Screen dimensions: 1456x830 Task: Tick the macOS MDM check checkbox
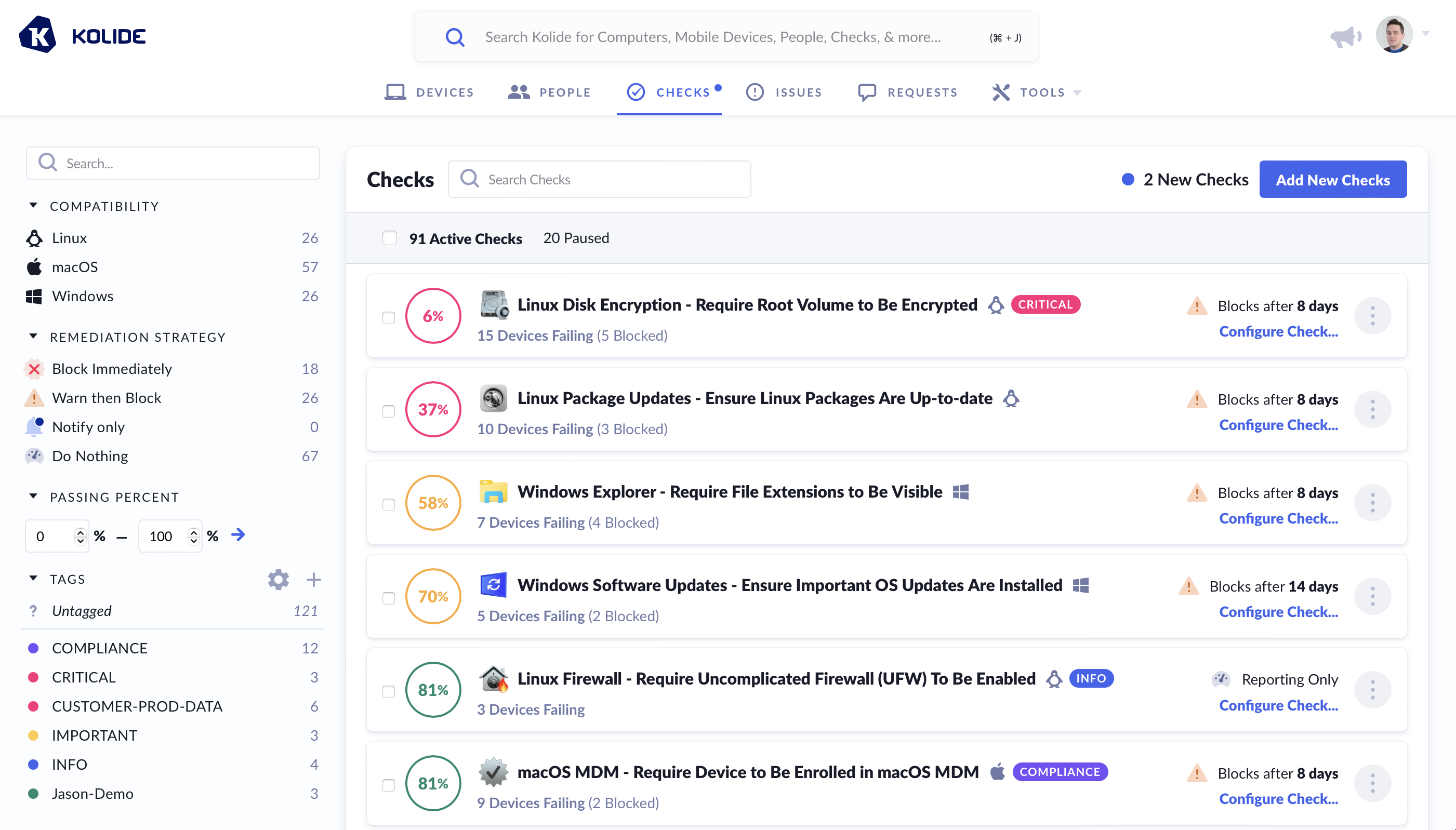(x=388, y=785)
